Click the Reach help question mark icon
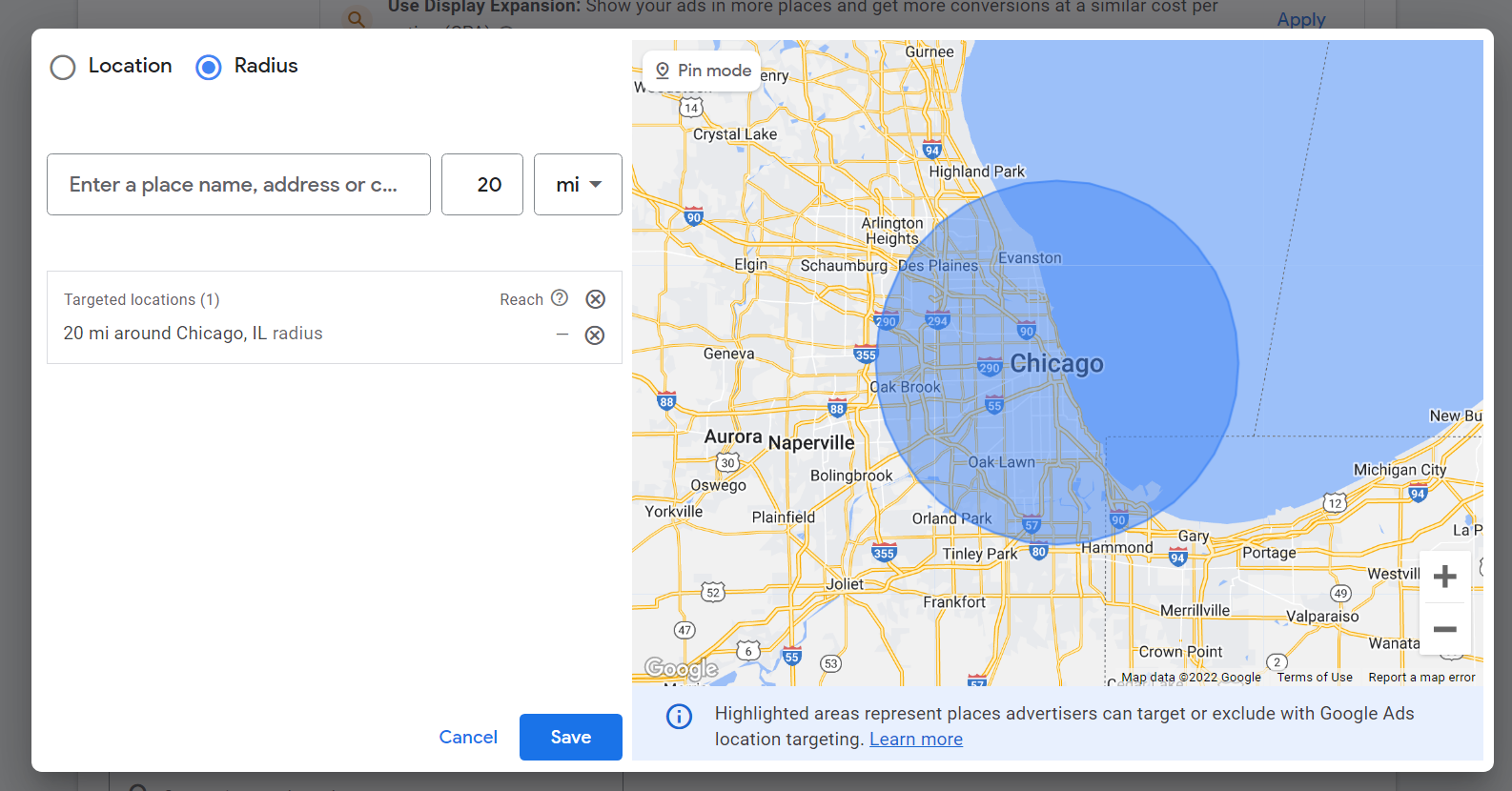Viewport: 1512px width, 791px height. click(x=560, y=298)
